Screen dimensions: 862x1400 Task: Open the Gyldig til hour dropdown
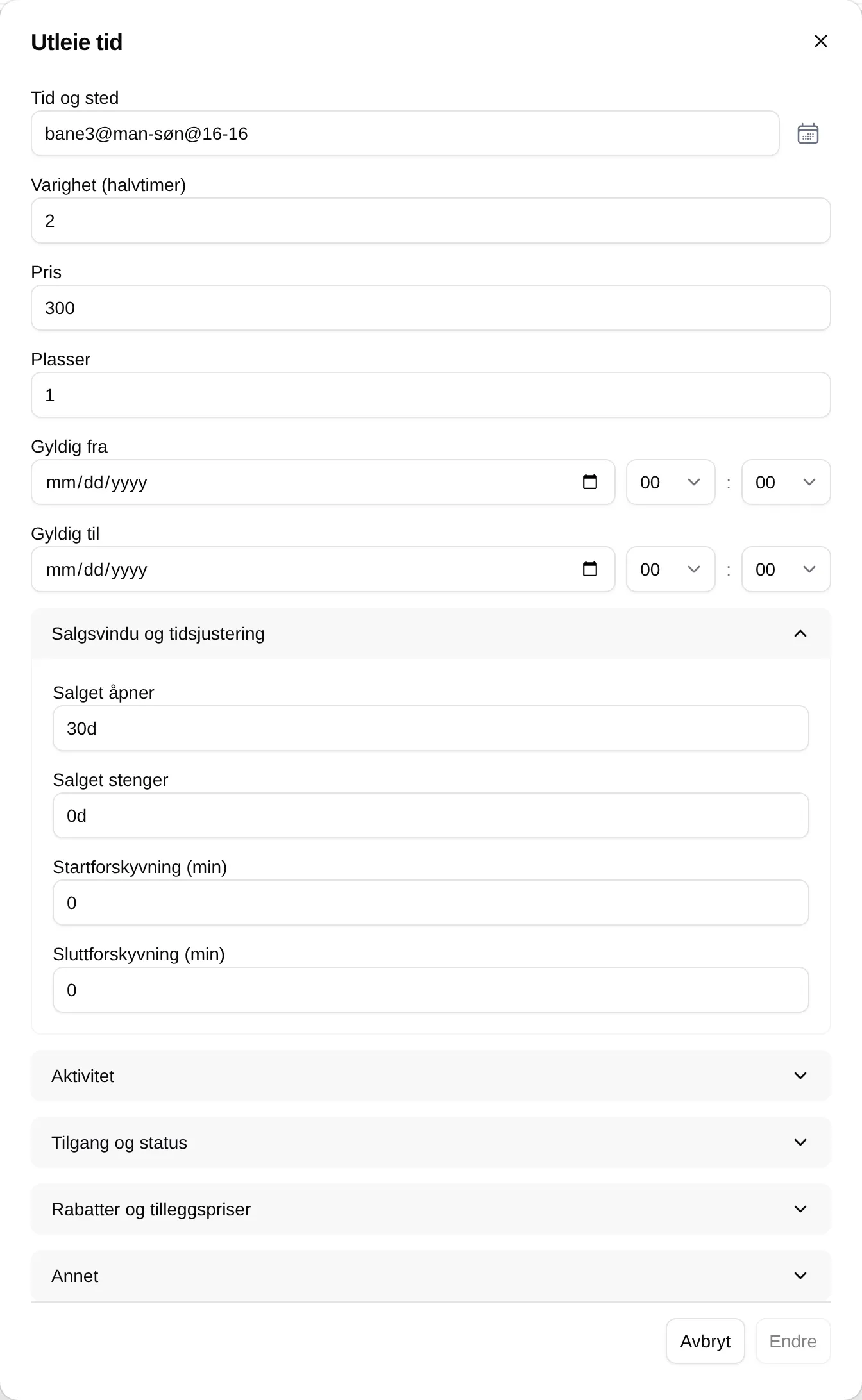coord(671,569)
